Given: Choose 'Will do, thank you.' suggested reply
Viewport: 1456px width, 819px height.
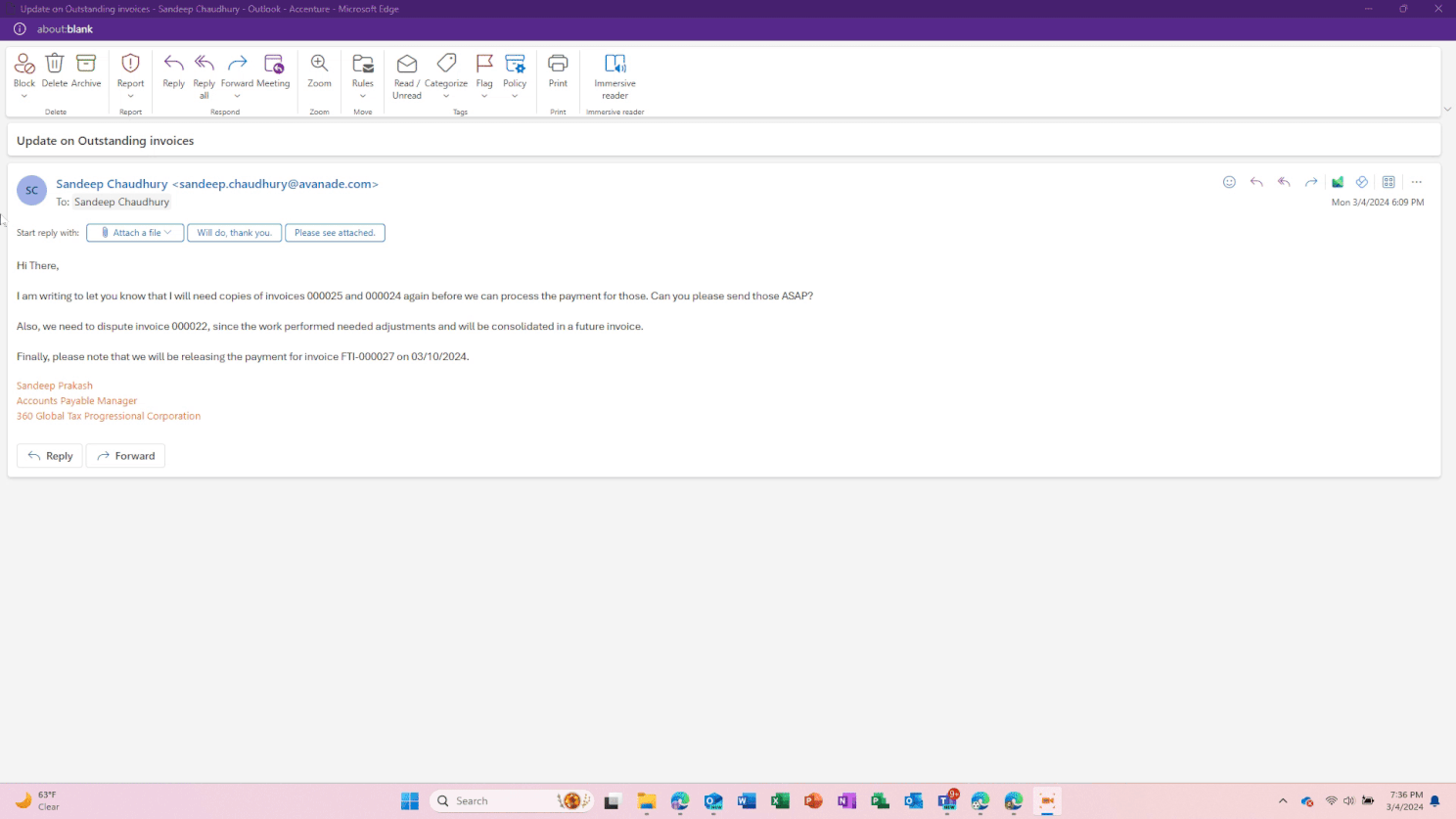Looking at the screenshot, I should [x=235, y=233].
